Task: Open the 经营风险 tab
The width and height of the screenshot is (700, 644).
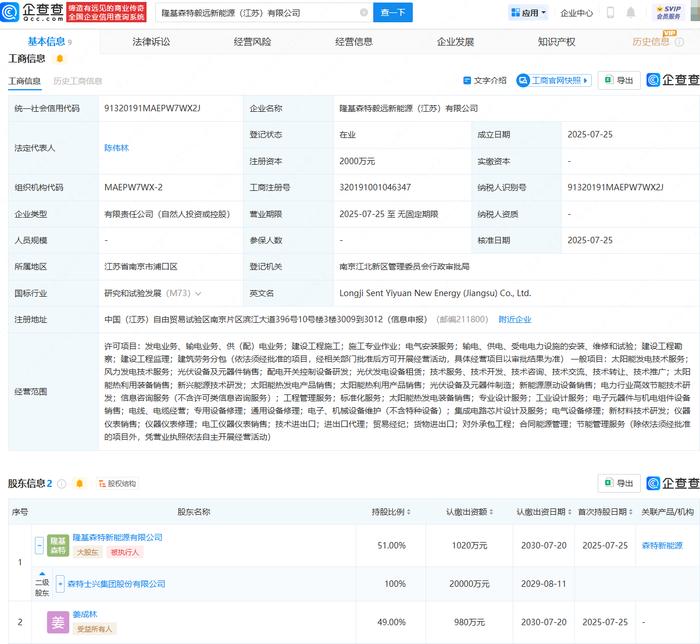Action: [x=252, y=42]
